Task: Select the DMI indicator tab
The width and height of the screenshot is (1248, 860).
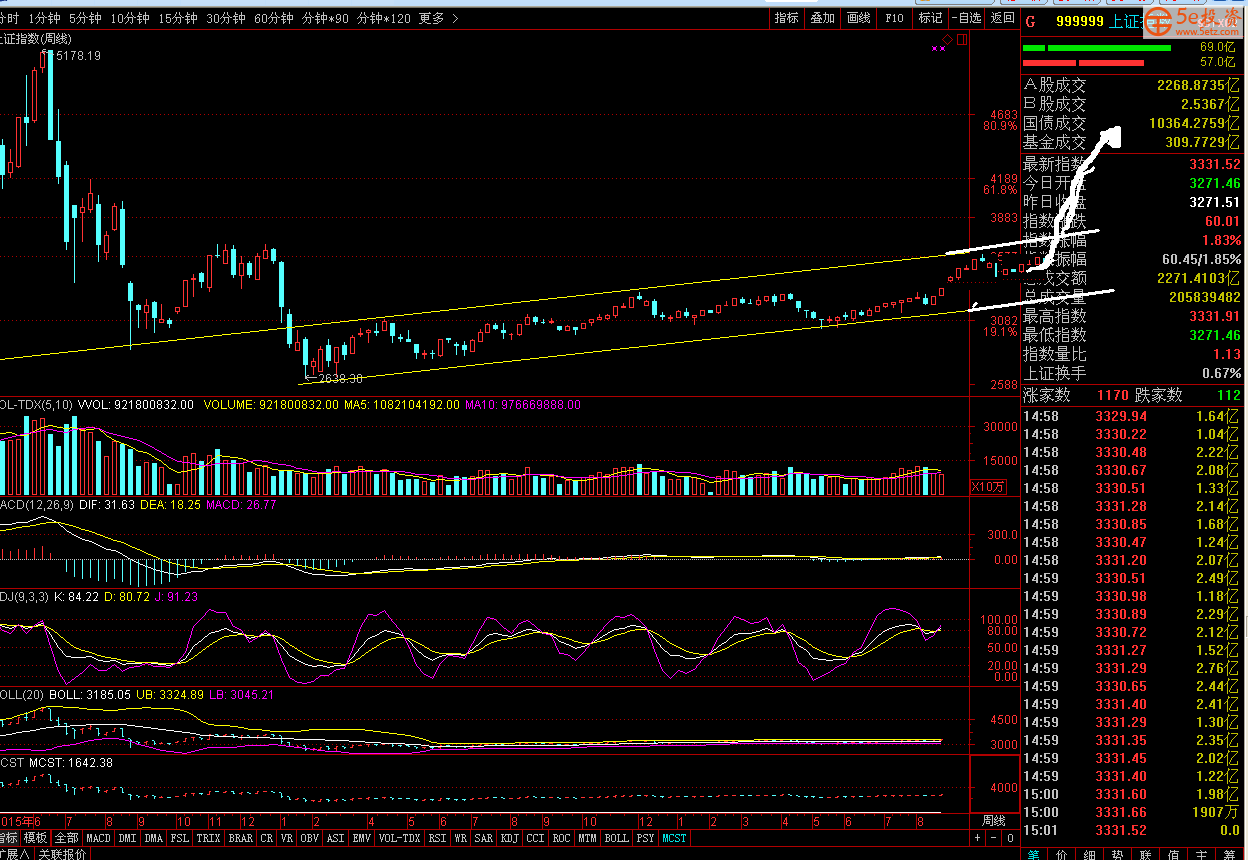Action: coord(127,838)
